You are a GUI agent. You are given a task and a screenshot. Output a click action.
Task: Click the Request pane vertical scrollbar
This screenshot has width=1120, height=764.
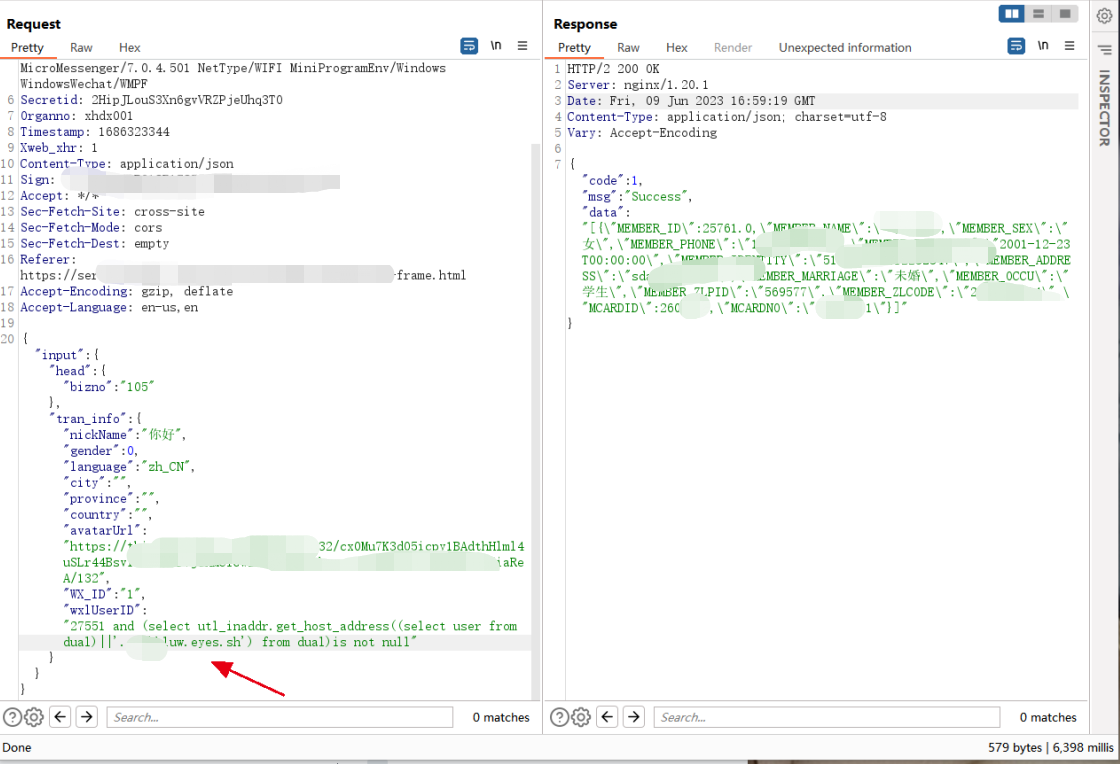(536, 421)
